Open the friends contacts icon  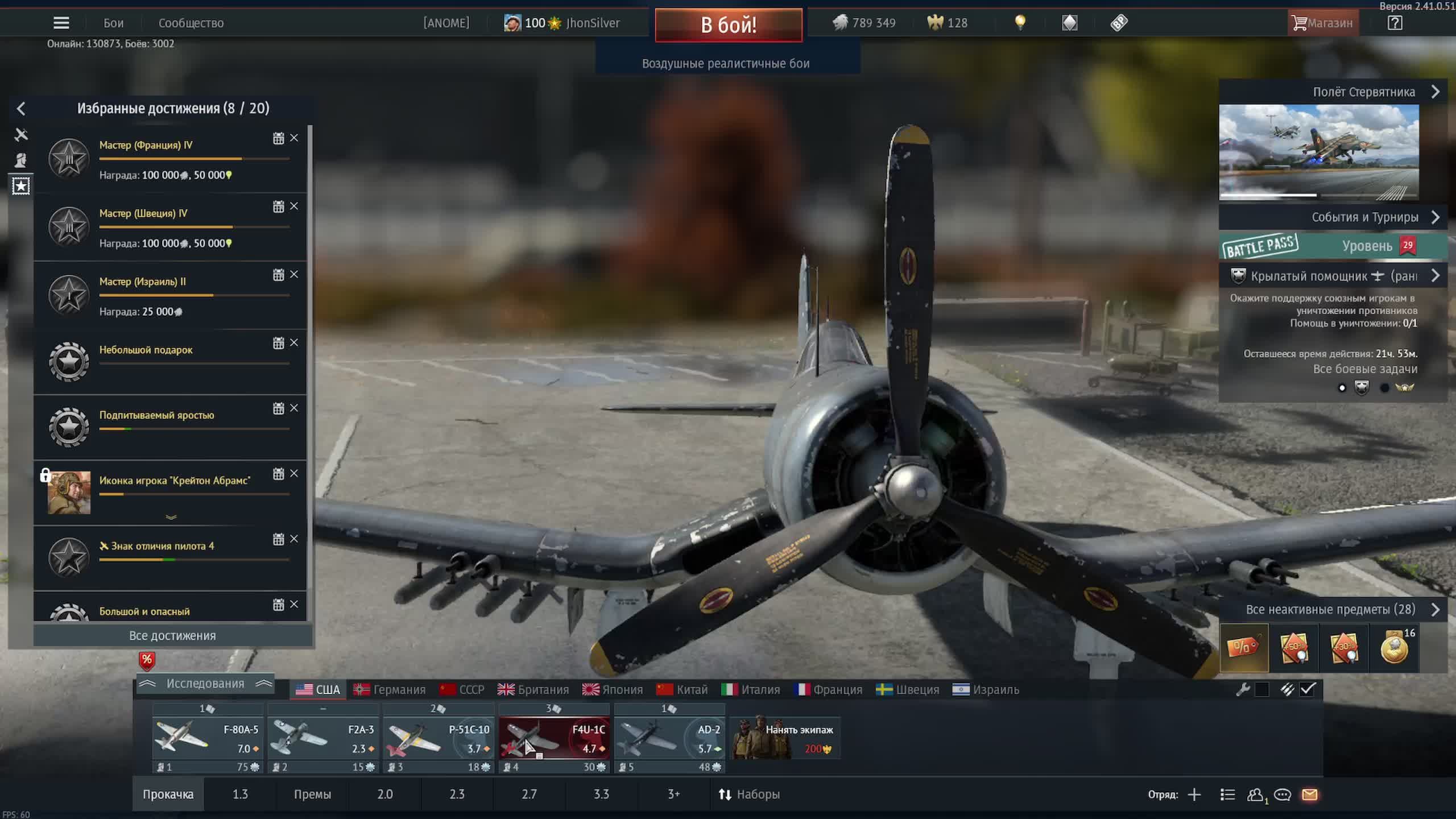click(x=1255, y=795)
